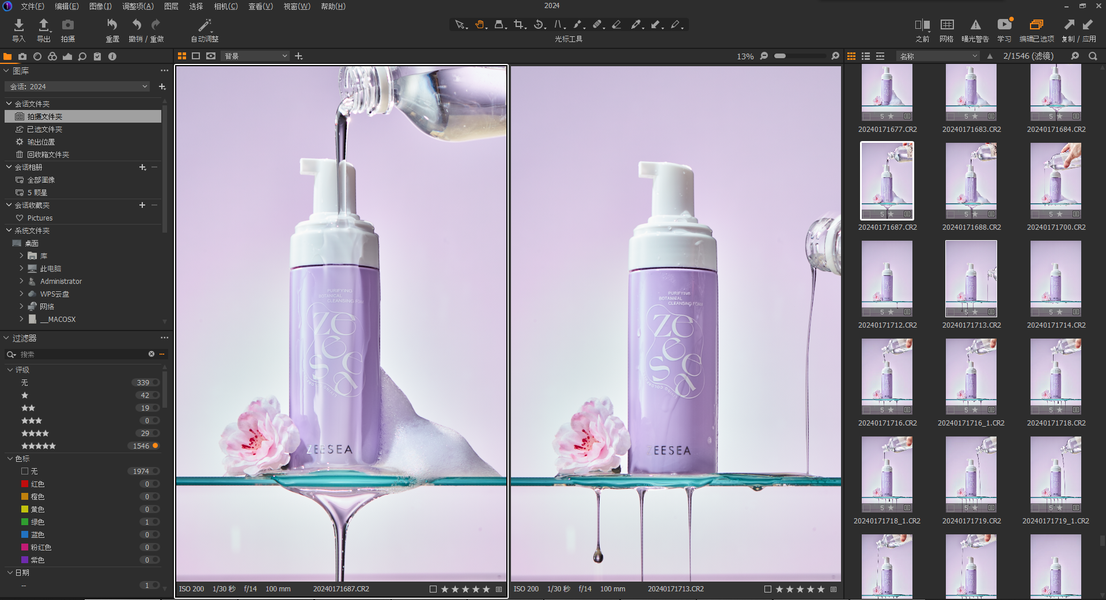Switch viewer to single image mode
Viewport: 1106px width, 600px height.
pos(196,56)
